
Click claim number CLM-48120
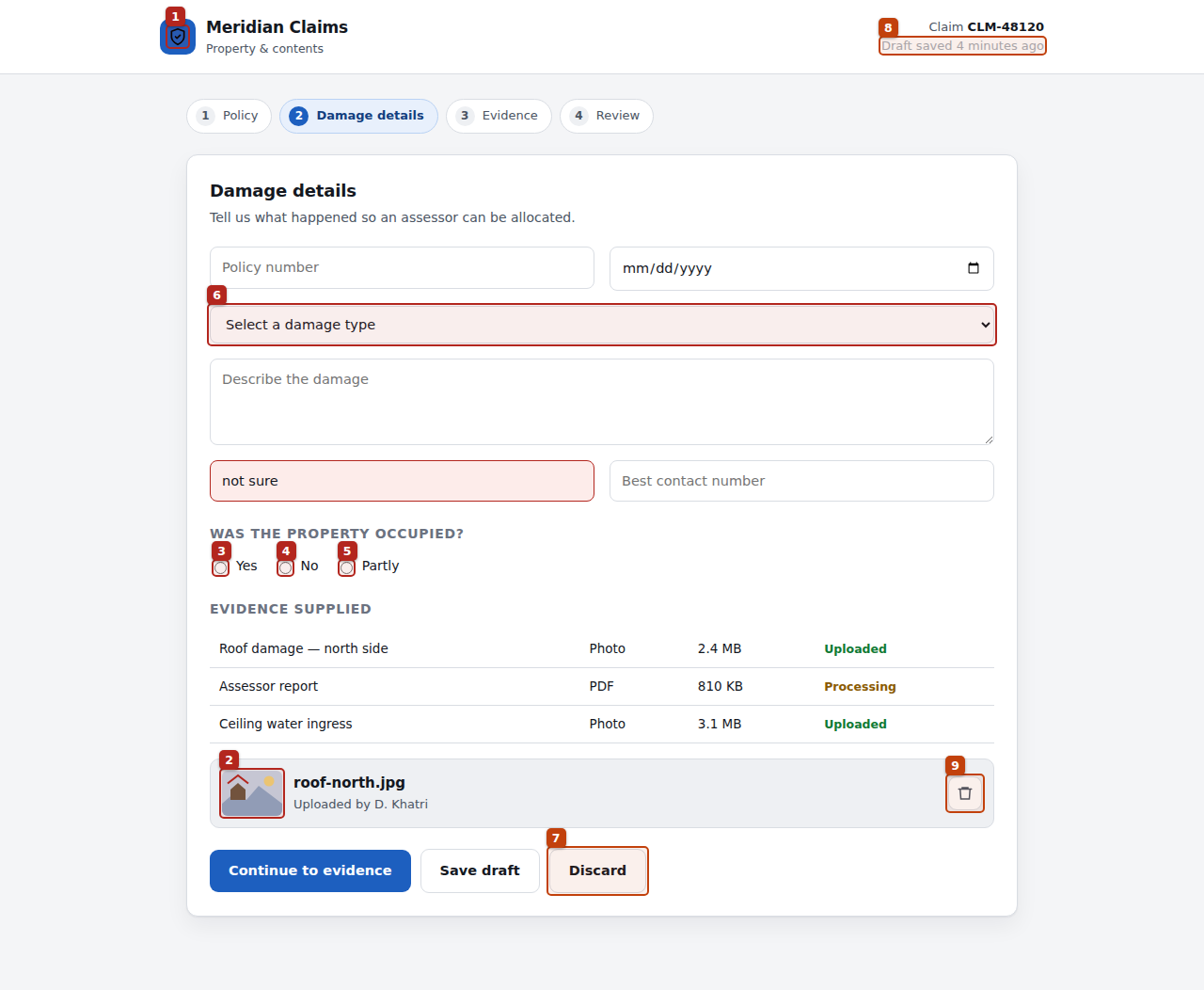(x=1006, y=26)
